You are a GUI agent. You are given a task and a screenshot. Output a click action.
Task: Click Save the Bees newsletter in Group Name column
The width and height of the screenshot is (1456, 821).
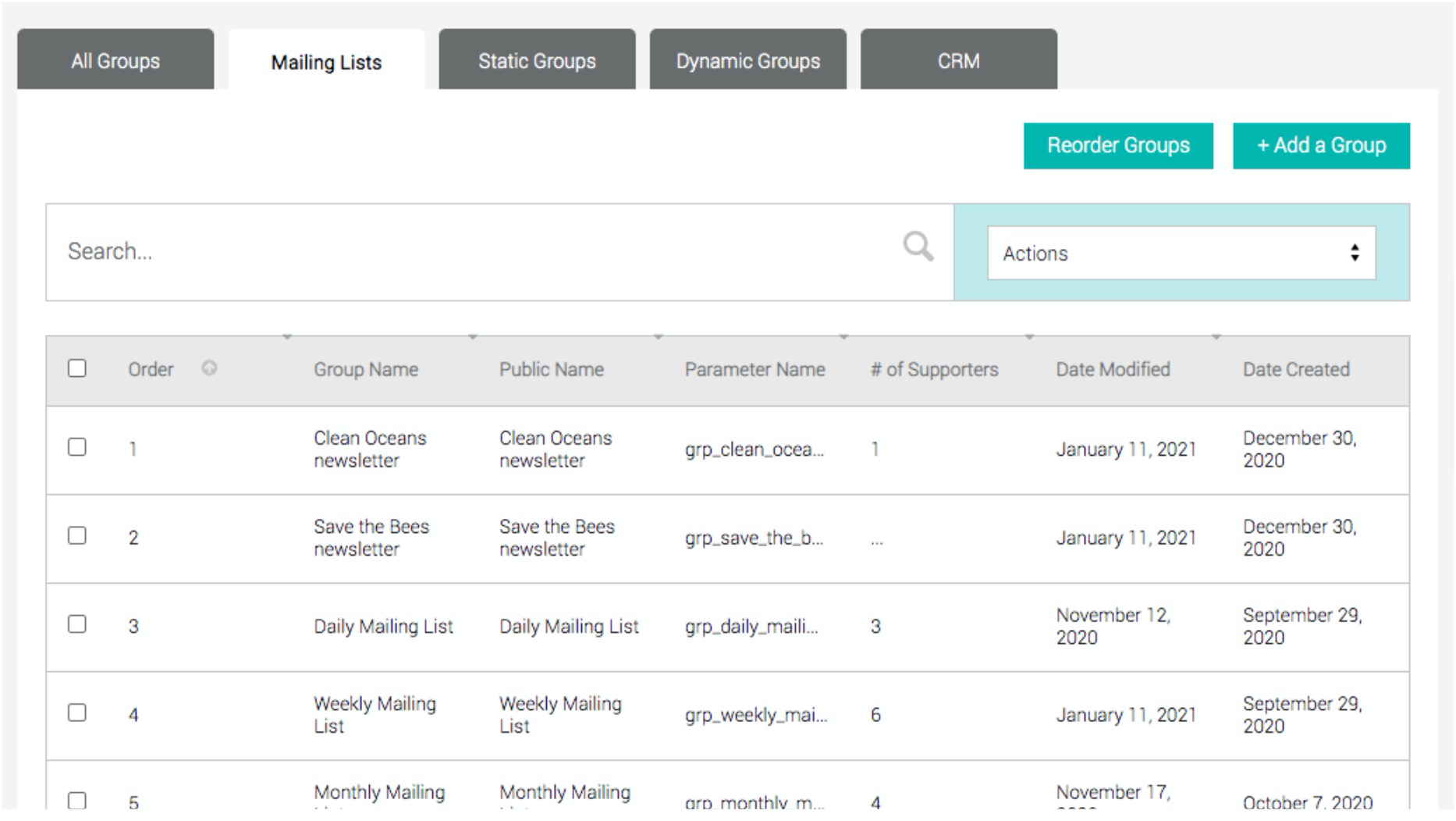coord(371,537)
